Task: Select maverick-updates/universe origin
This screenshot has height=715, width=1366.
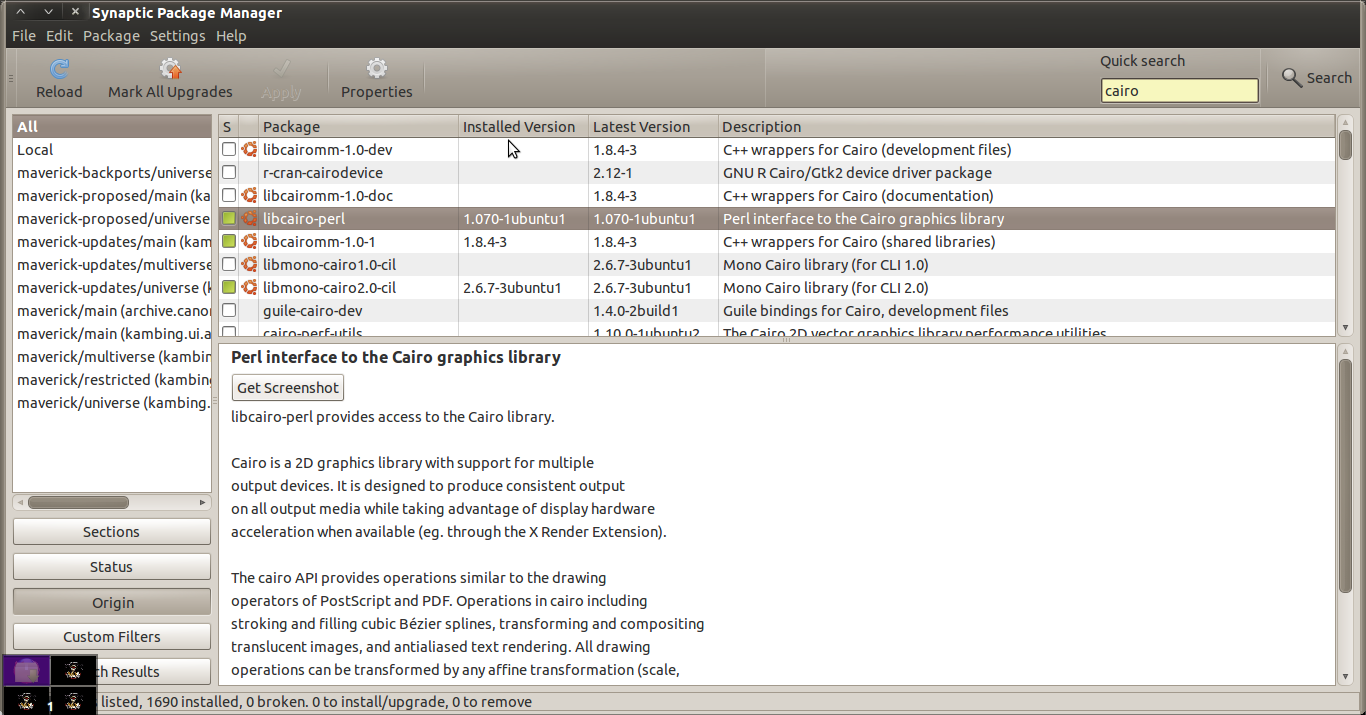Action: pyautogui.click(x=112, y=288)
